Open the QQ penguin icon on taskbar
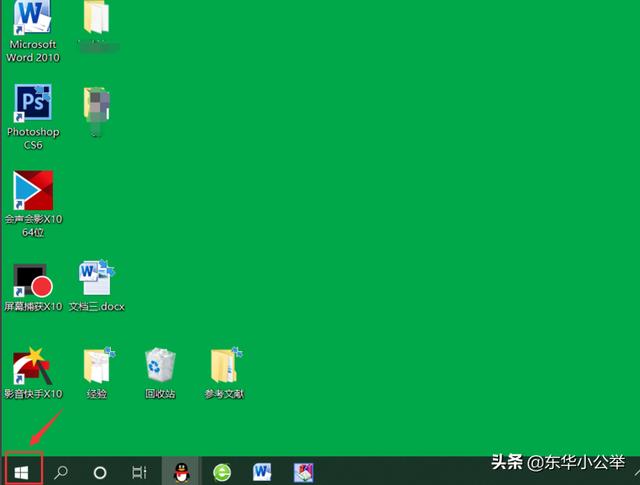 point(181,471)
